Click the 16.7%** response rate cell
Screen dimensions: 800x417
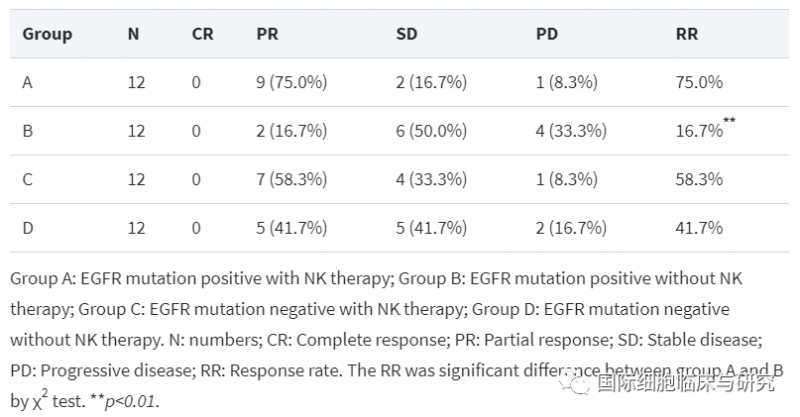coord(705,130)
